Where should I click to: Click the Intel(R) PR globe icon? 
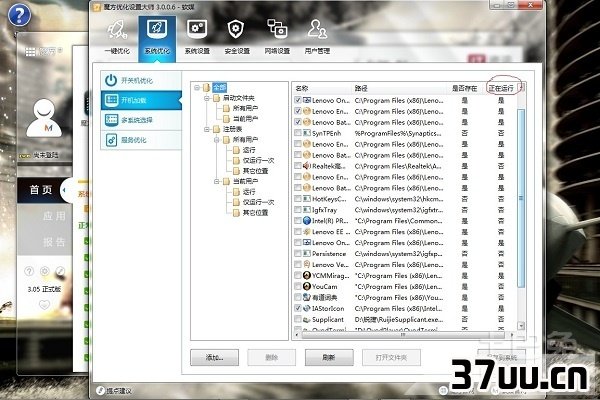click(x=307, y=221)
